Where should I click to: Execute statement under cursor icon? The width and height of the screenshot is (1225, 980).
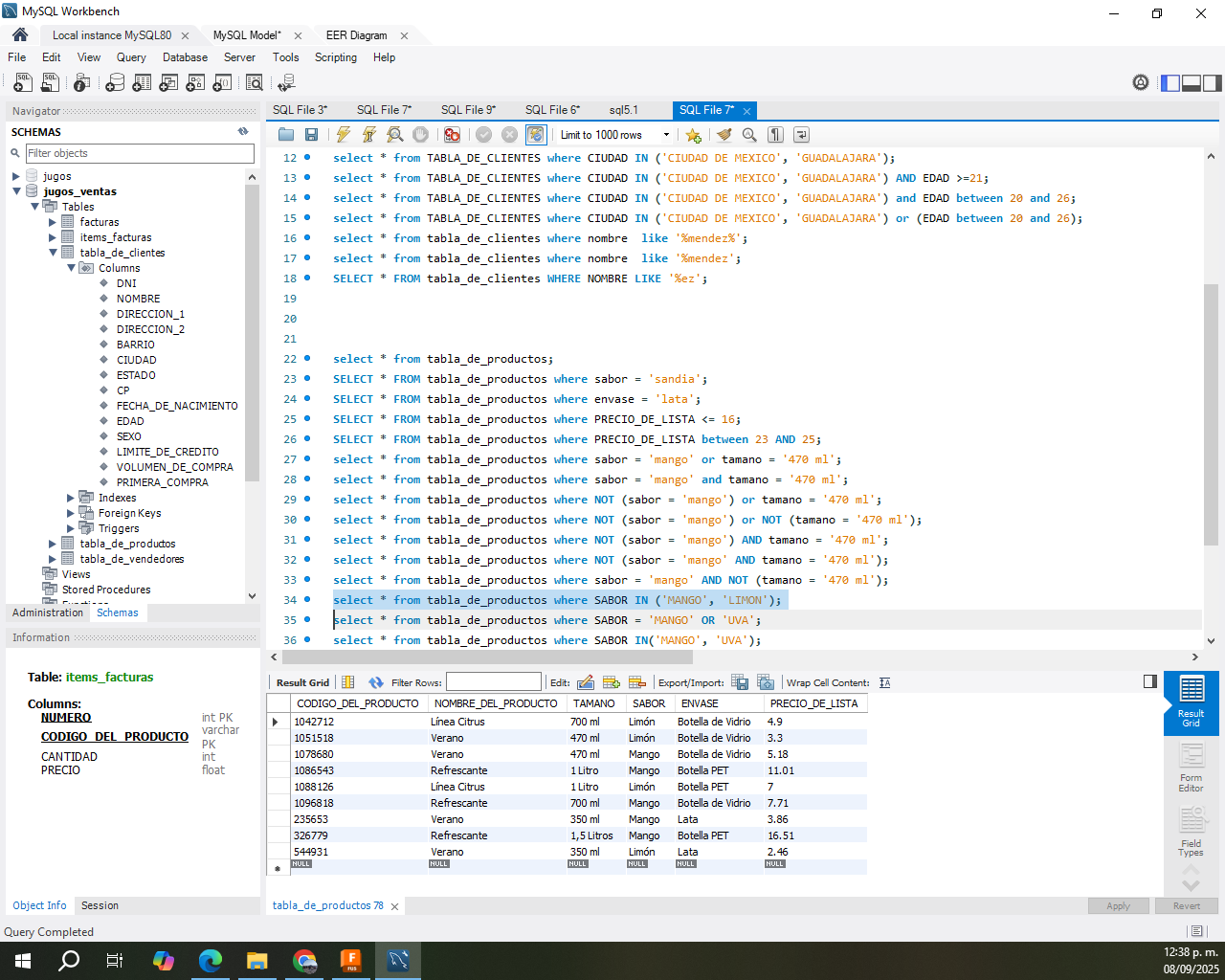click(x=368, y=135)
